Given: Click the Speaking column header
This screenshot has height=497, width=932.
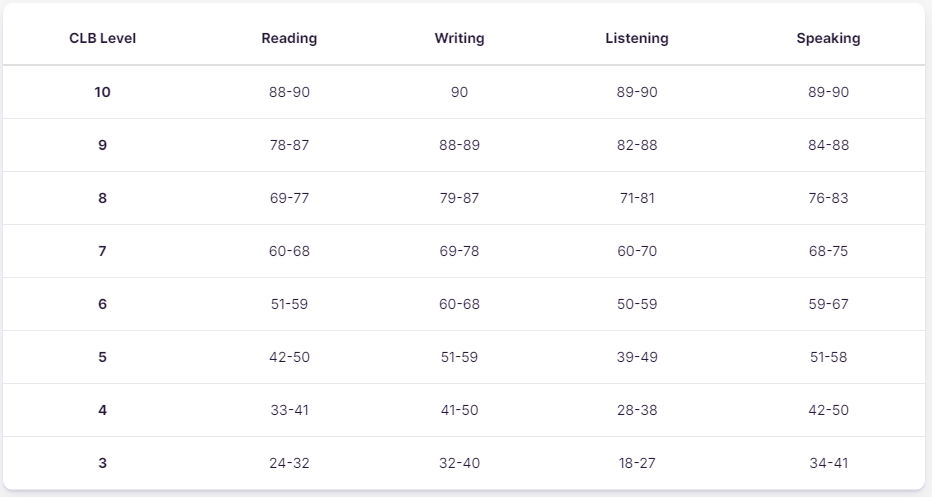Looking at the screenshot, I should [x=828, y=38].
